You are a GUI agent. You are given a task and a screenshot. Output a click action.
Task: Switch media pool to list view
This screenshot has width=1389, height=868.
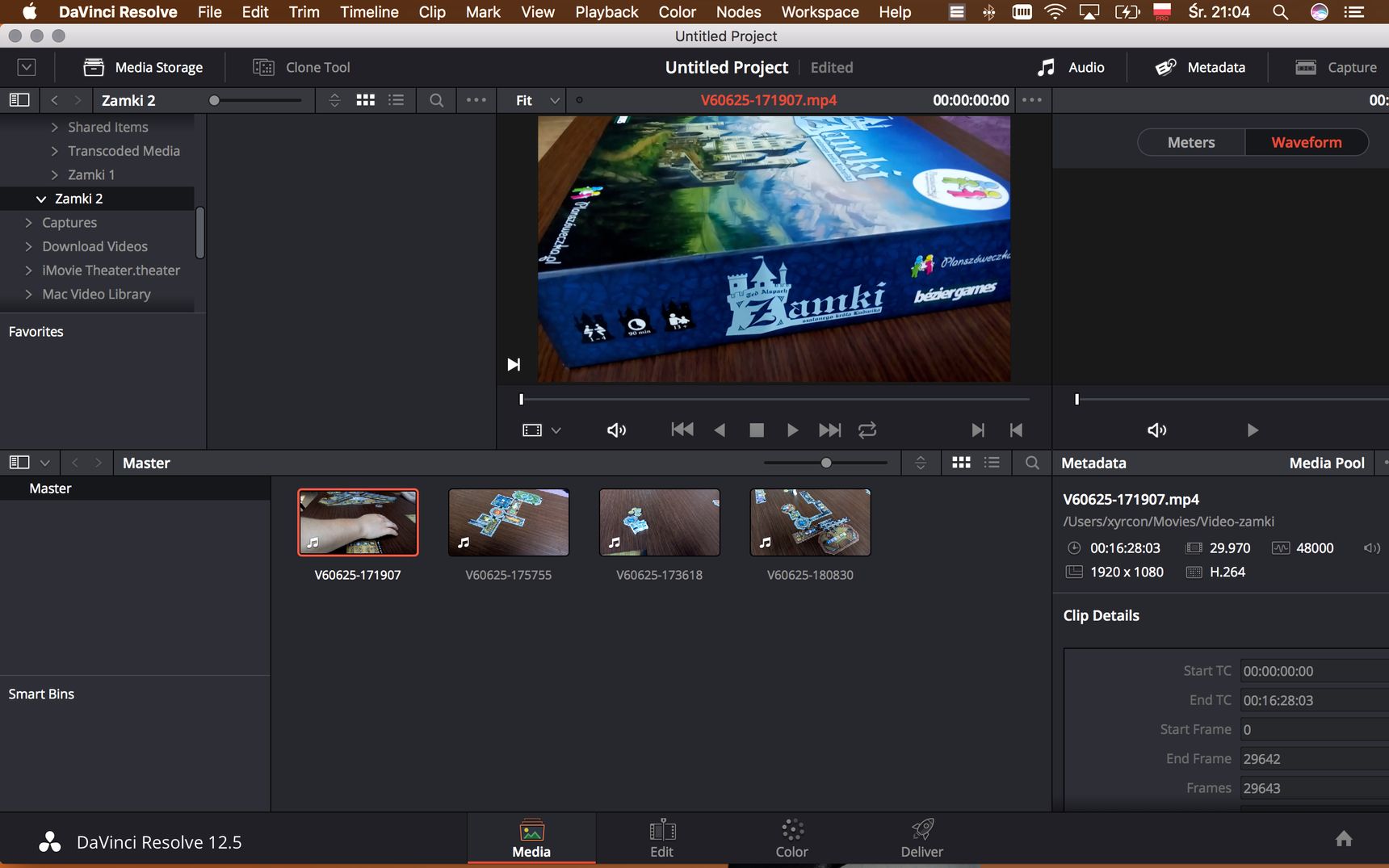[992, 463]
